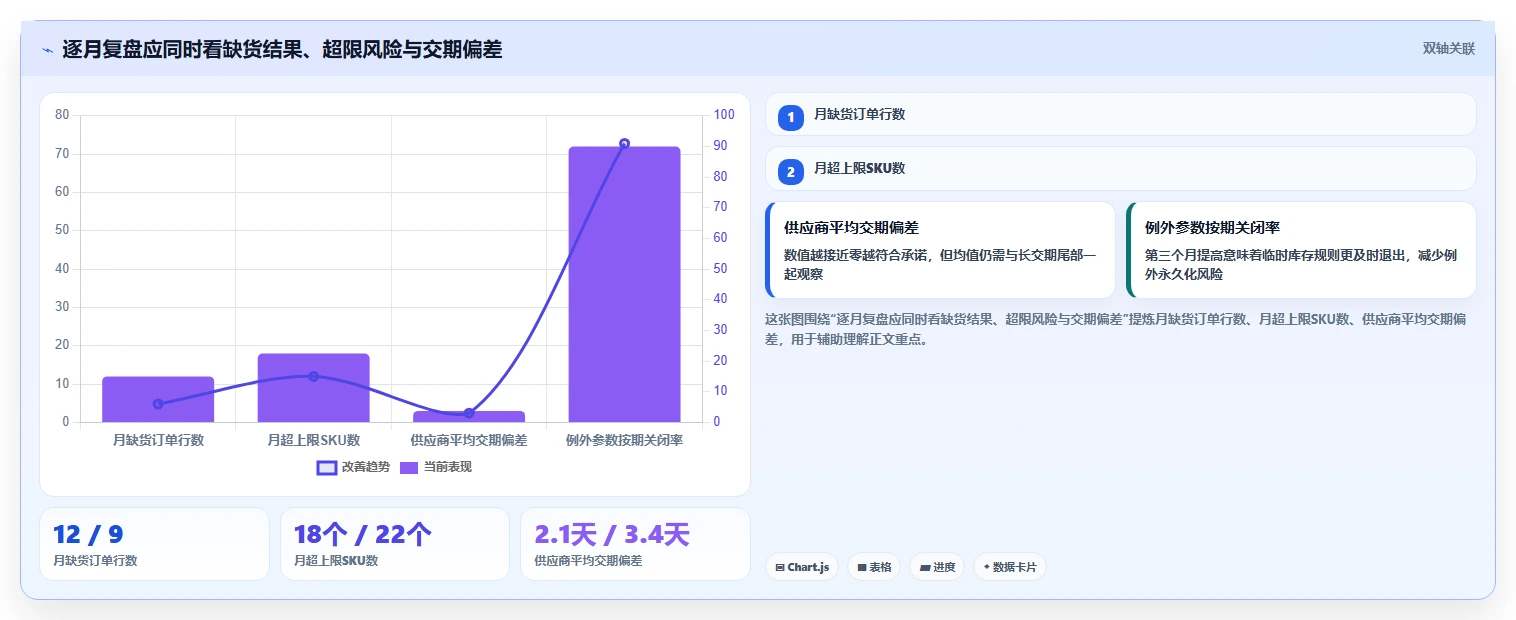This screenshot has width=1516, height=620.
Task: Select the 例外参数按期关闭率 bar in chart
Action: [x=624, y=284]
